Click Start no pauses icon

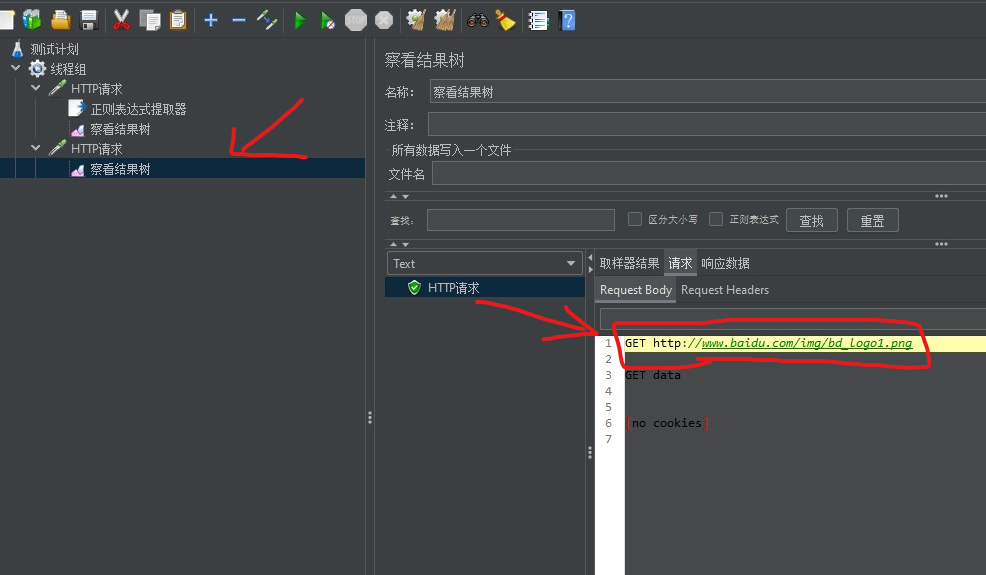pyautogui.click(x=328, y=21)
